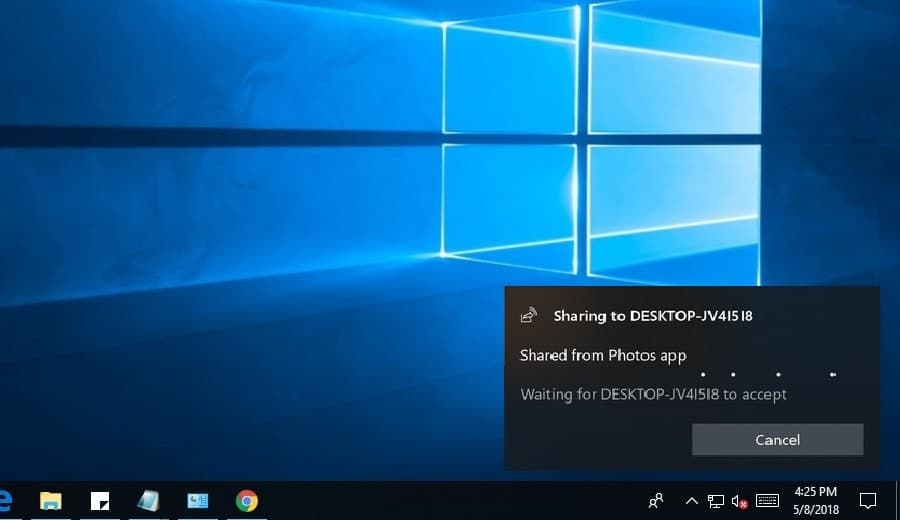Open Microsoft Edge from the taskbar
Viewport: 900px width, 520px height.
(x=5, y=501)
